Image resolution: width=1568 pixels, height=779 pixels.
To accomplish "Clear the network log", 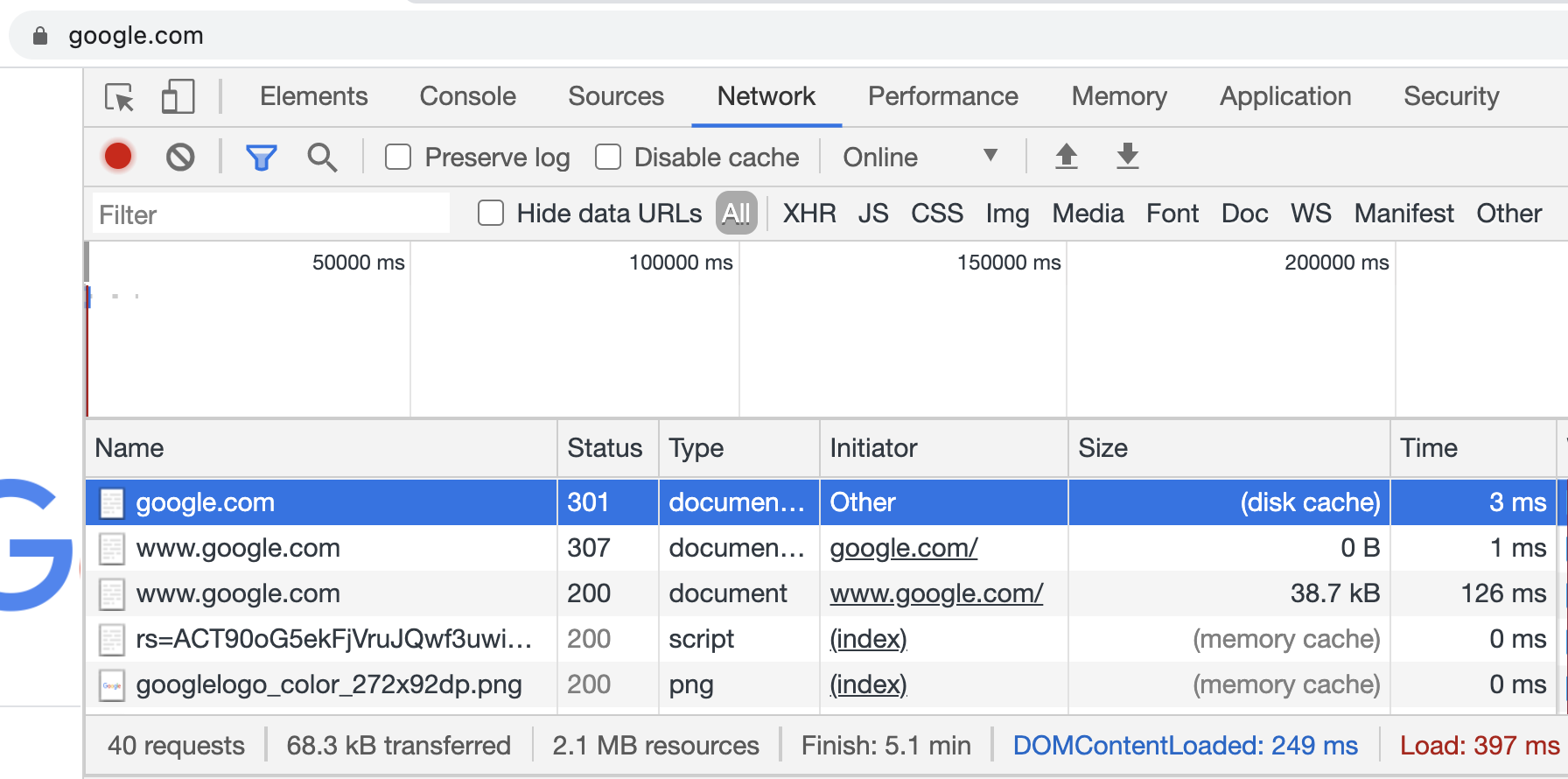I will [180, 157].
